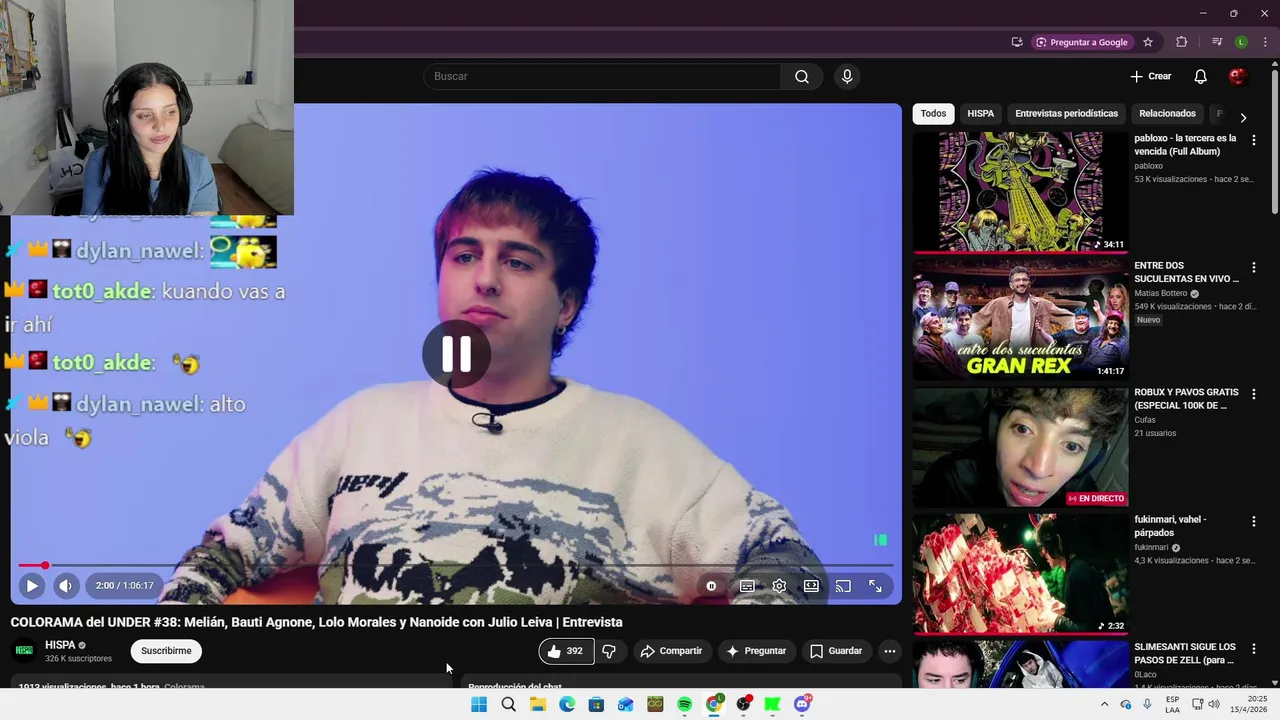Viewport: 1280px width, 720px height.
Task: Click the Preguntar button below the video
Action: tap(756, 651)
